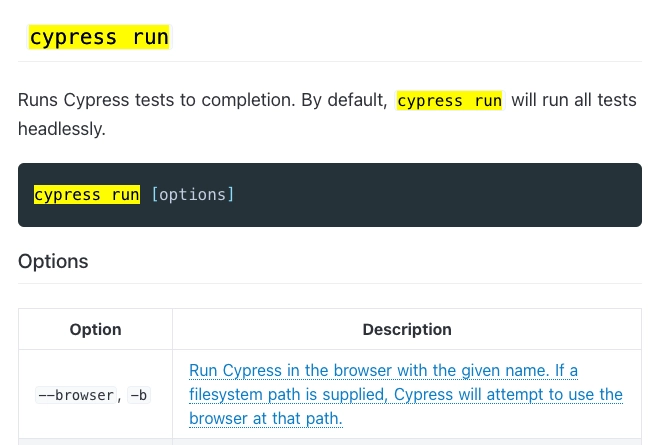Click the word 'headlessly.'
654x445 pixels.
coord(62,129)
